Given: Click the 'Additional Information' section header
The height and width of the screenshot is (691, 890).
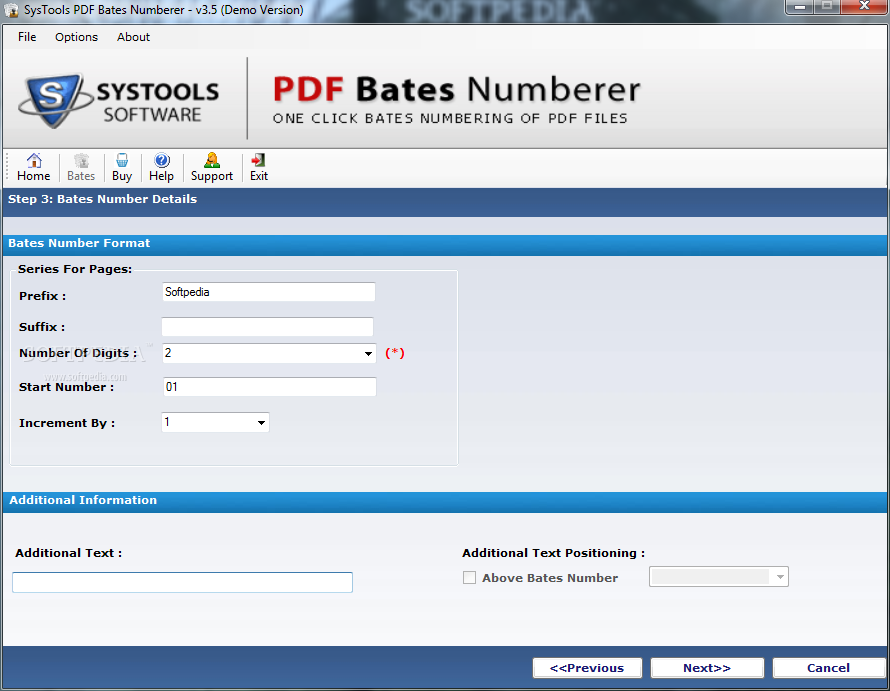Looking at the screenshot, I should click(x=83, y=500).
